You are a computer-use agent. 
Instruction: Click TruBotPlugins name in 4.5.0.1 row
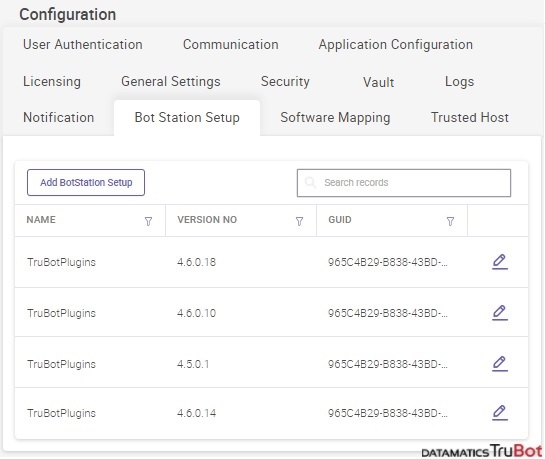tap(61, 364)
